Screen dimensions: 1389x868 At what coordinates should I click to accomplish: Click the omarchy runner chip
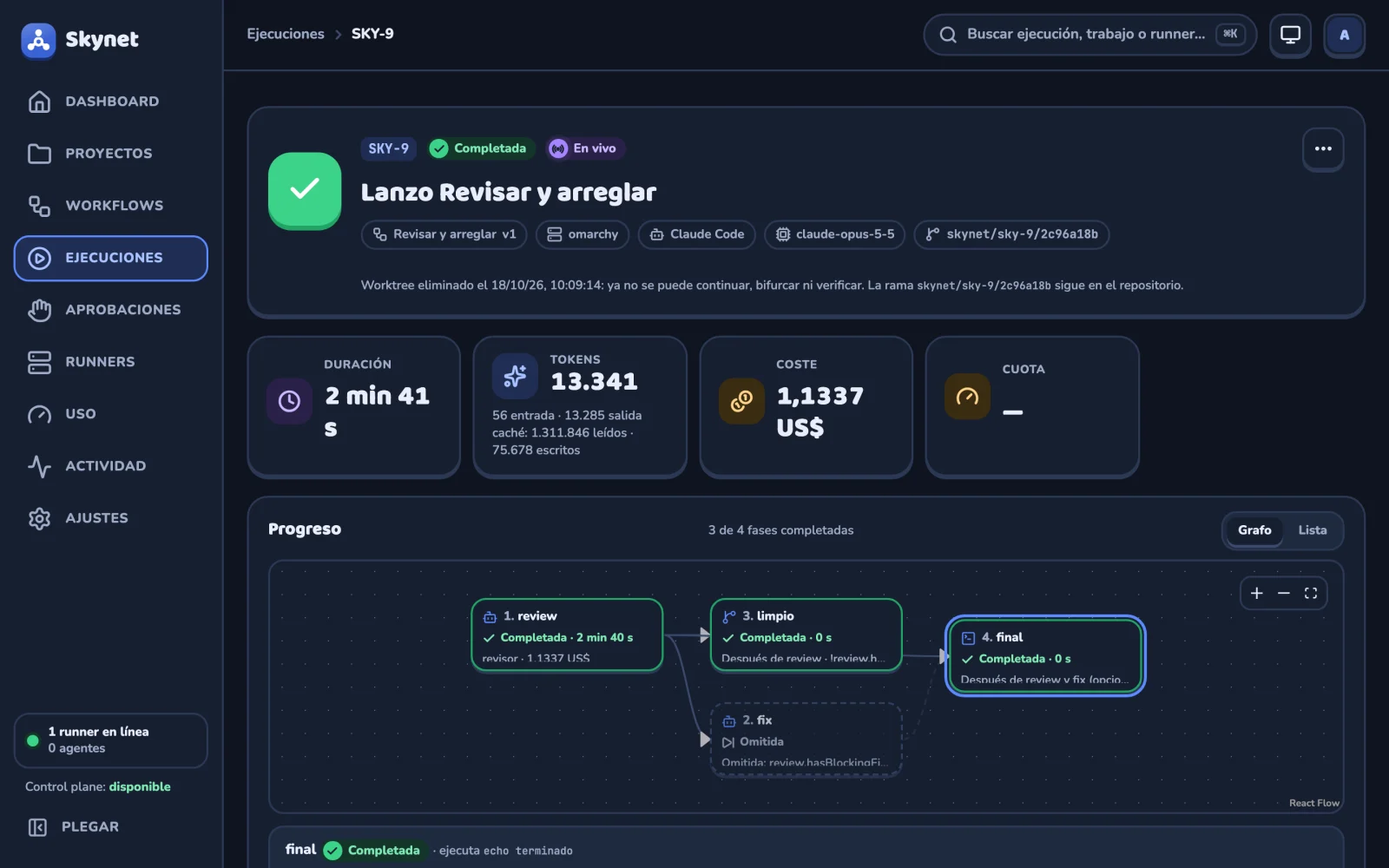[x=583, y=234]
